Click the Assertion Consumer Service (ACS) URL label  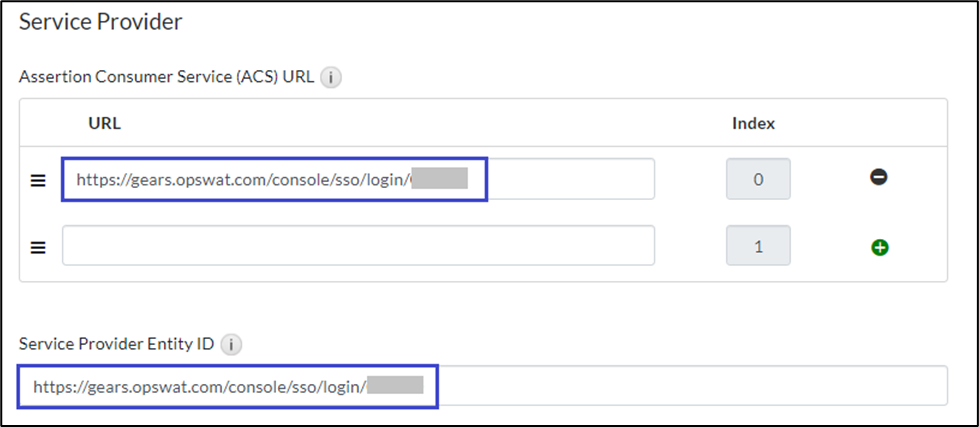point(167,77)
